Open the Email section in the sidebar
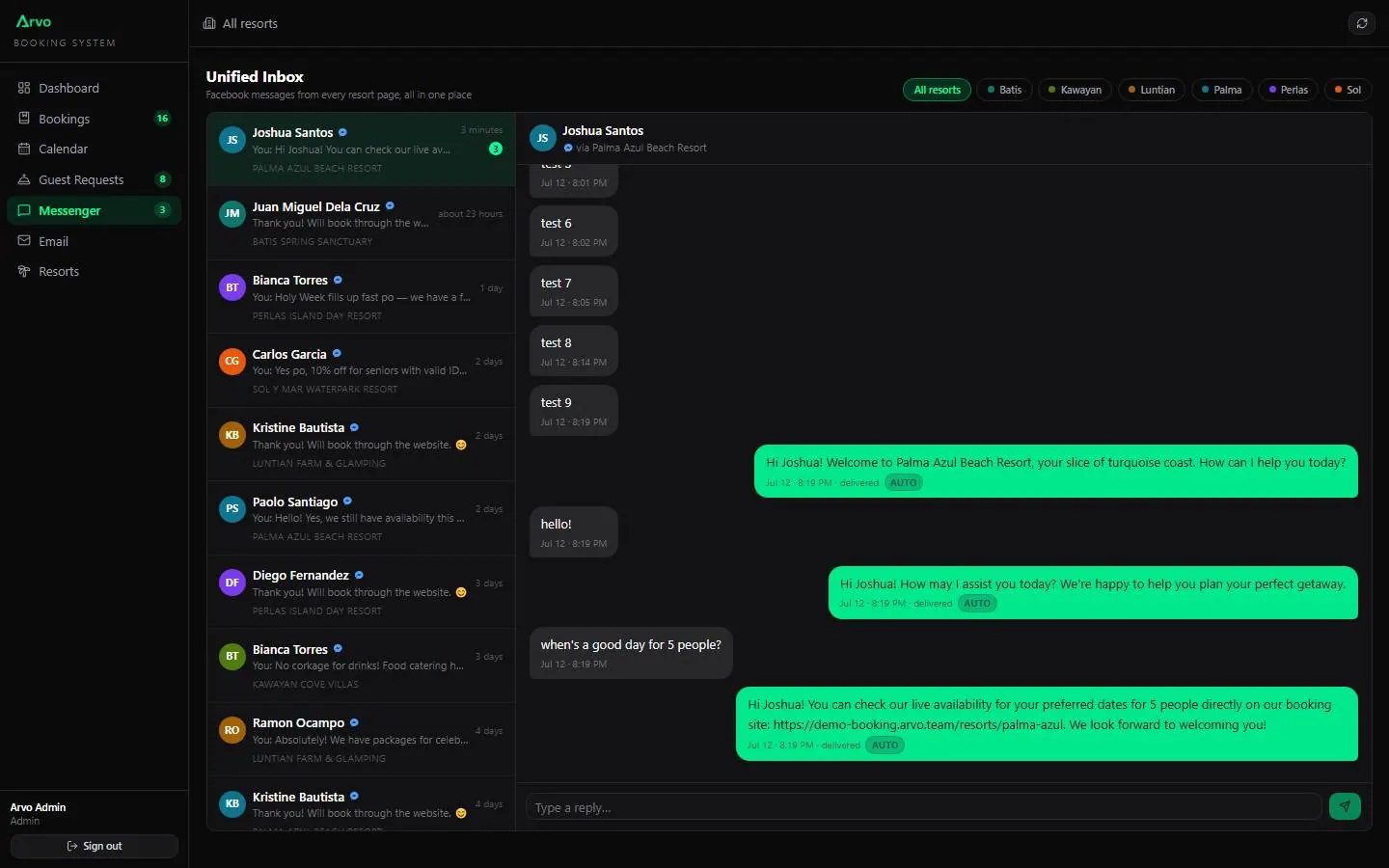This screenshot has height=868, width=1389. 94,241
